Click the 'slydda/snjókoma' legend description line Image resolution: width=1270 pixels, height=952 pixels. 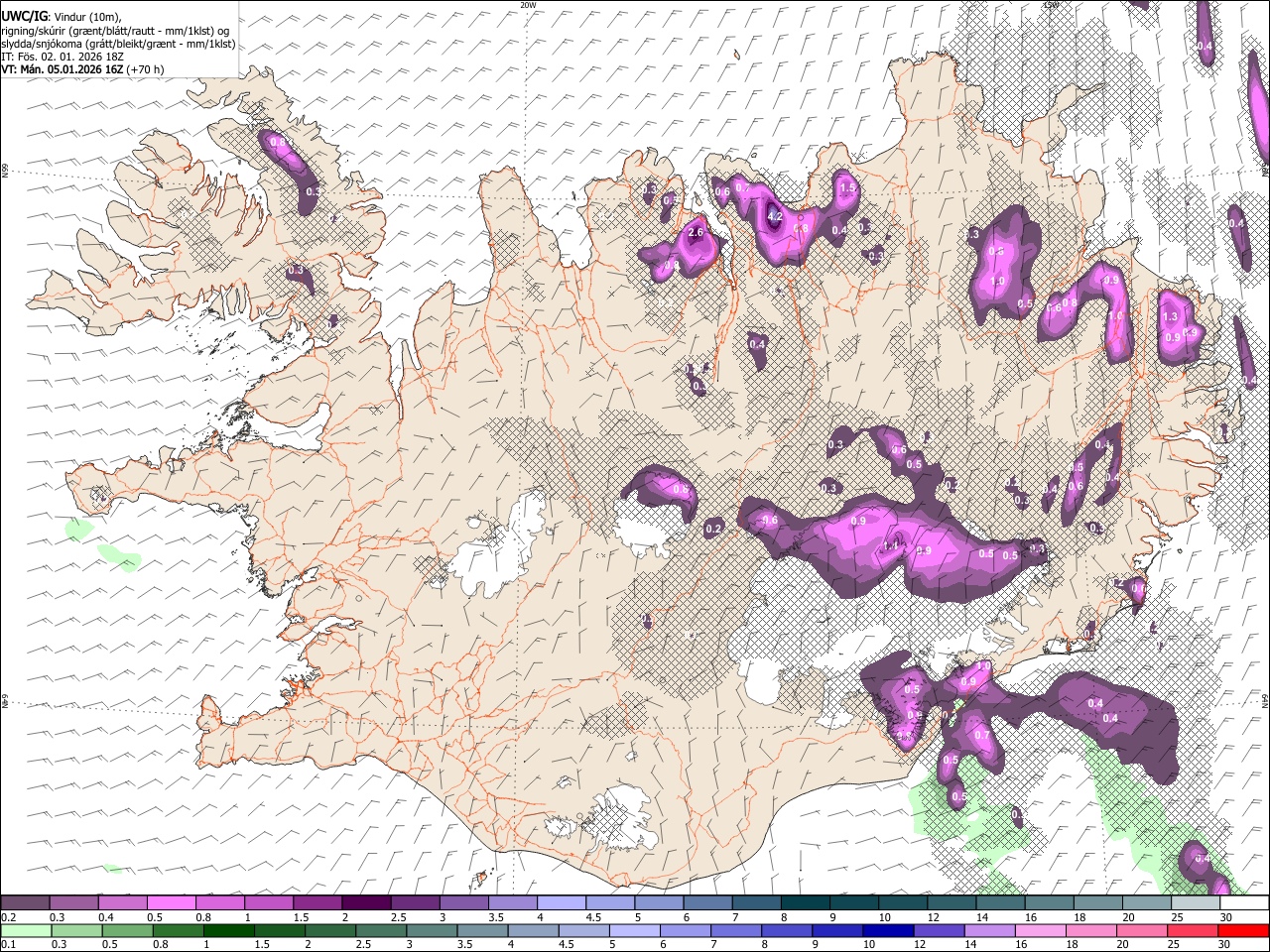coord(118,45)
